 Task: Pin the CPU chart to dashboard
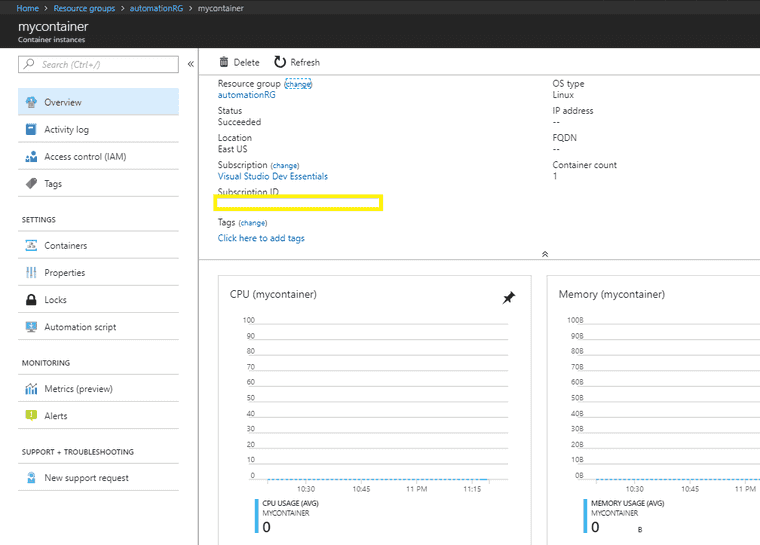(508, 298)
